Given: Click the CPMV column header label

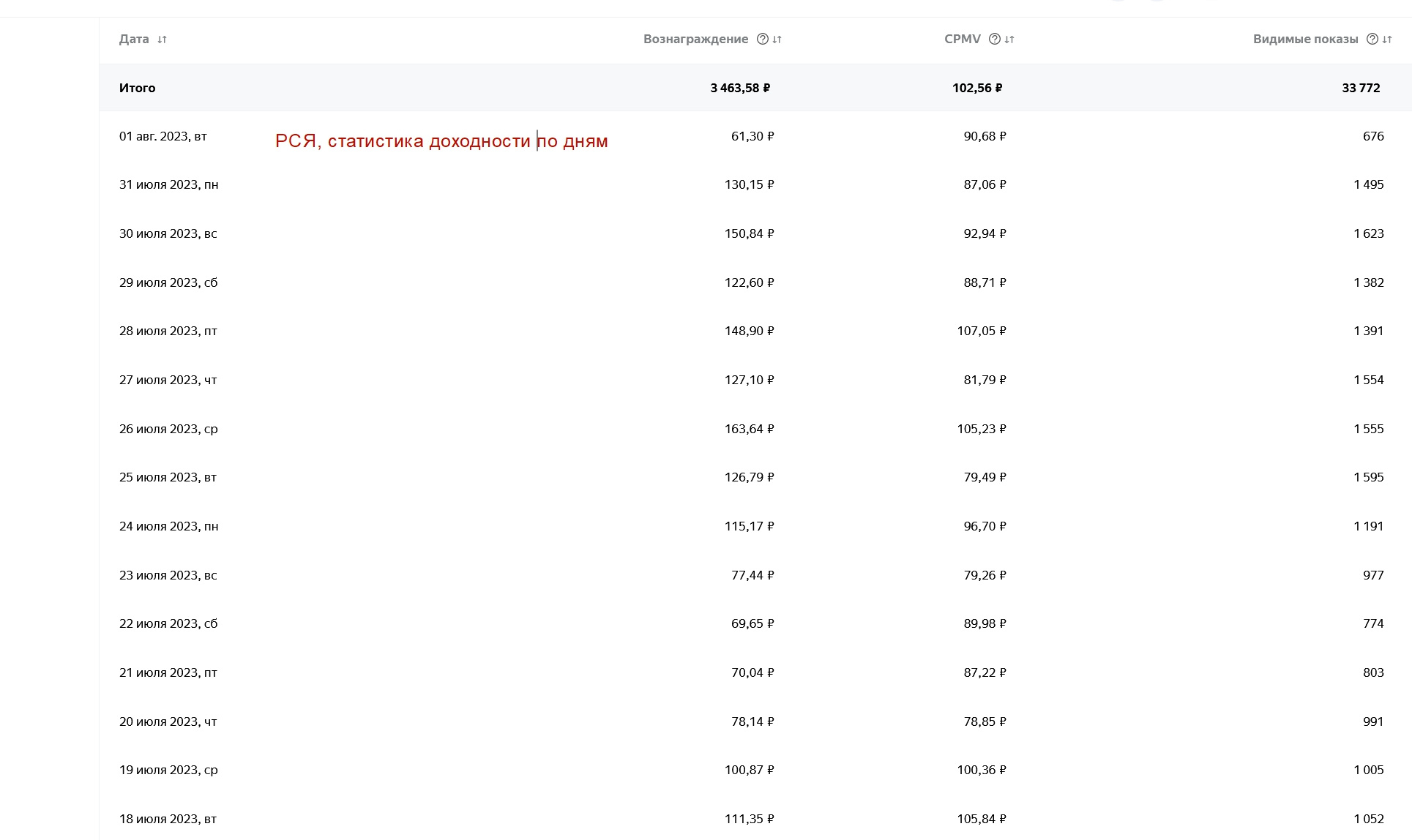Looking at the screenshot, I should (962, 40).
